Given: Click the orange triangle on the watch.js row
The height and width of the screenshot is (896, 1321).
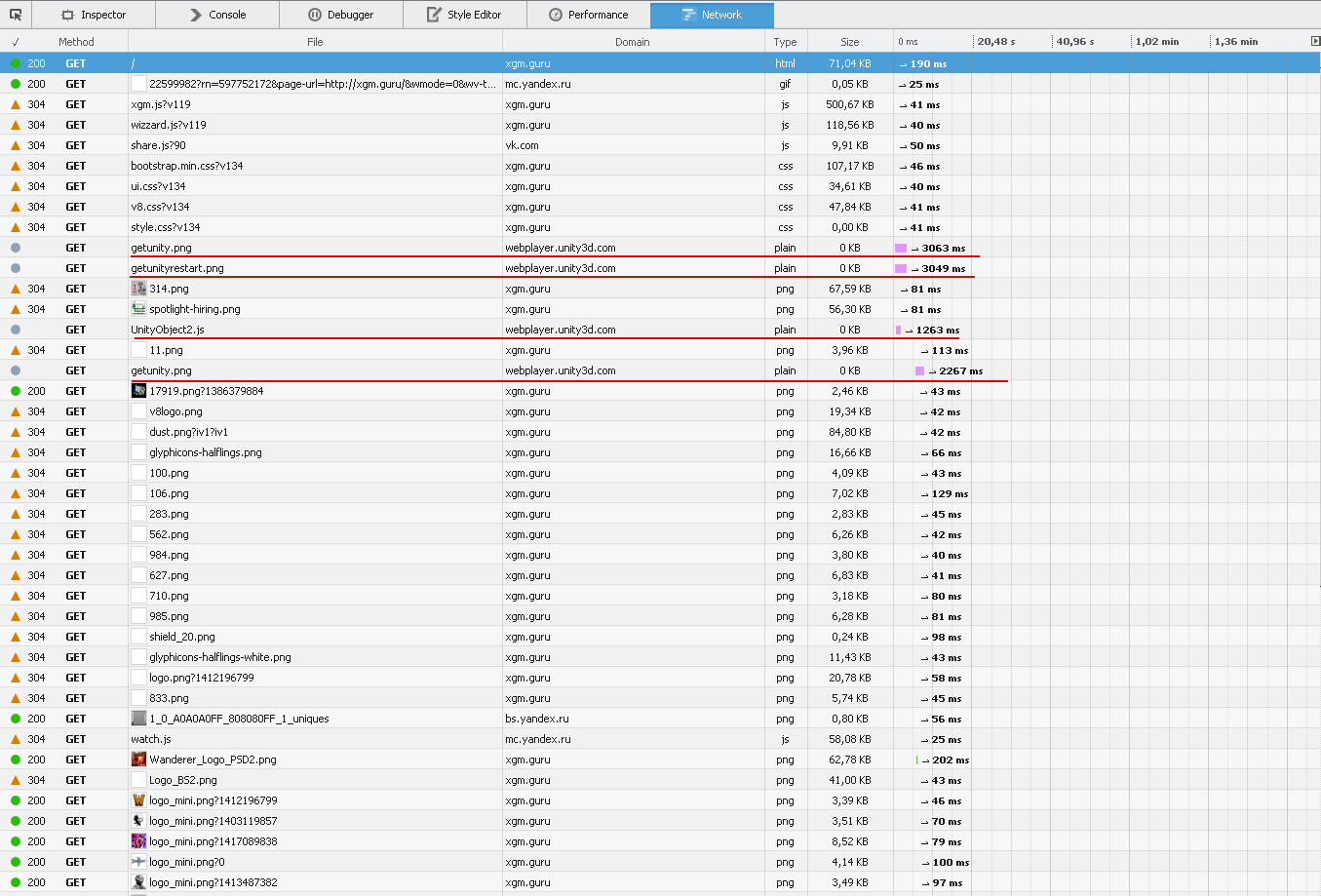Looking at the screenshot, I should click(x=16, y=739).
